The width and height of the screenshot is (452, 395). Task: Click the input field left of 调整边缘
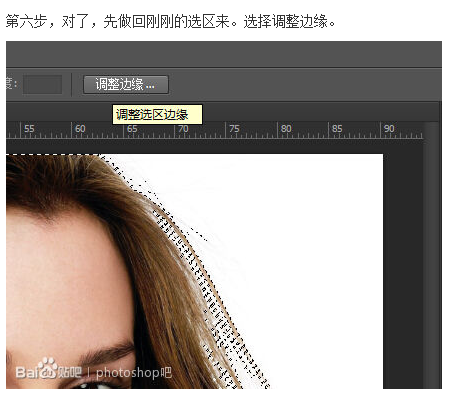pos(42,84)
